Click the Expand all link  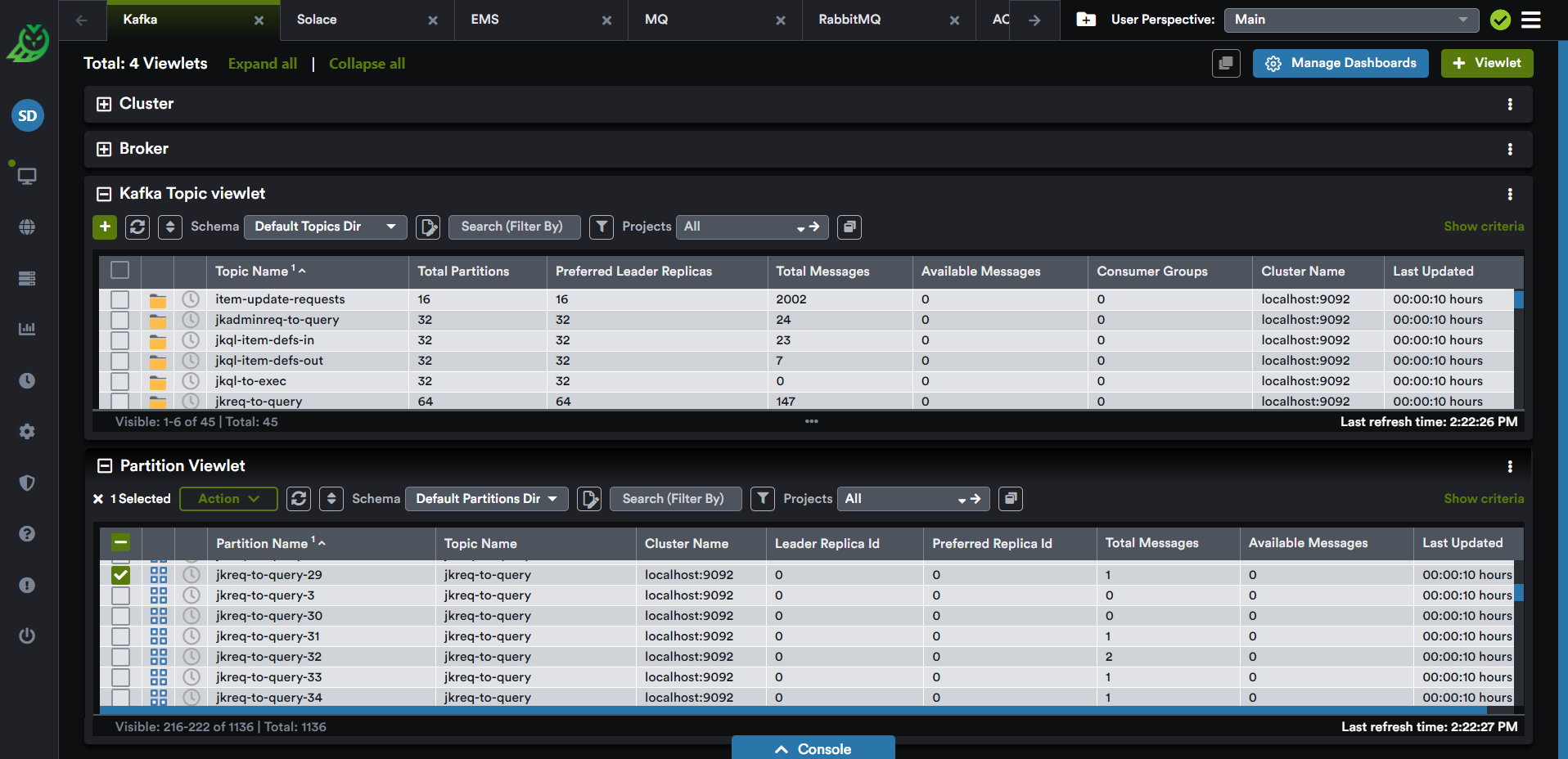[x=263, y=64]
